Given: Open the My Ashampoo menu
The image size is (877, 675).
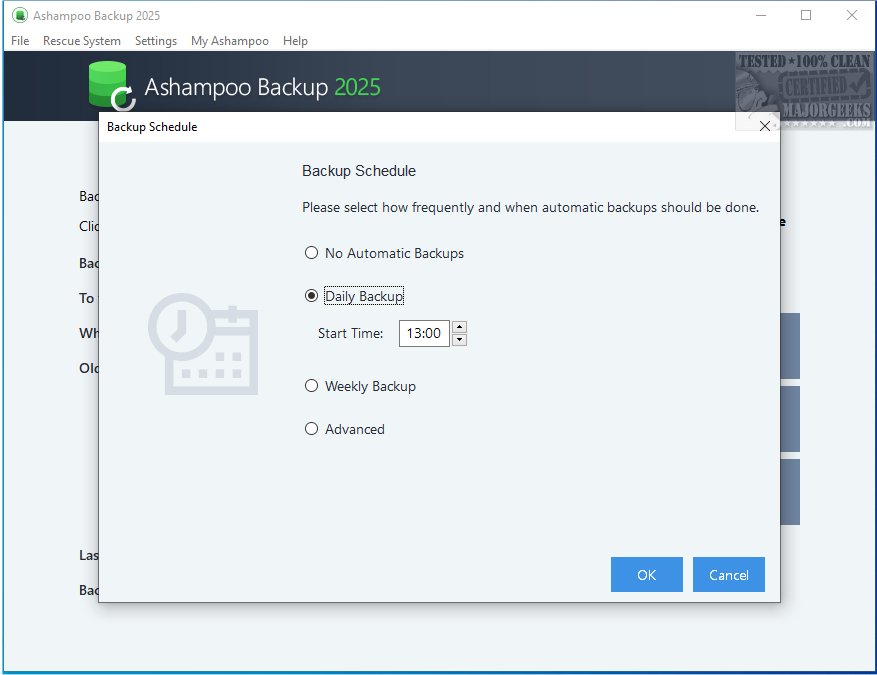Looking at the screenshot, I should tap(229, 41).
